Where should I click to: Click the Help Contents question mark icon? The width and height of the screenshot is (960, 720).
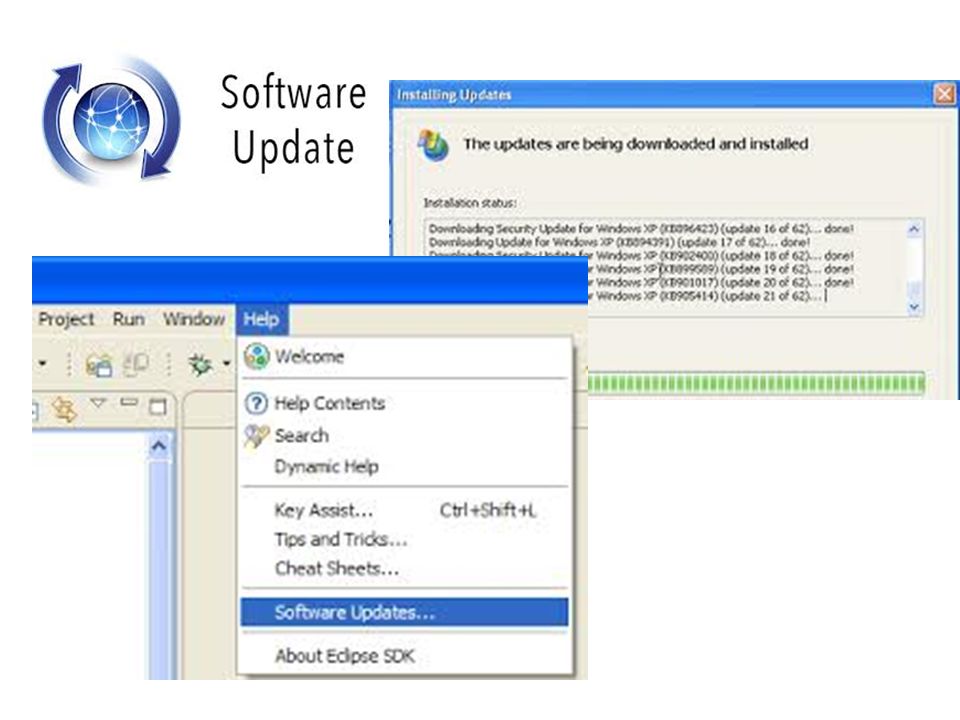256,403
